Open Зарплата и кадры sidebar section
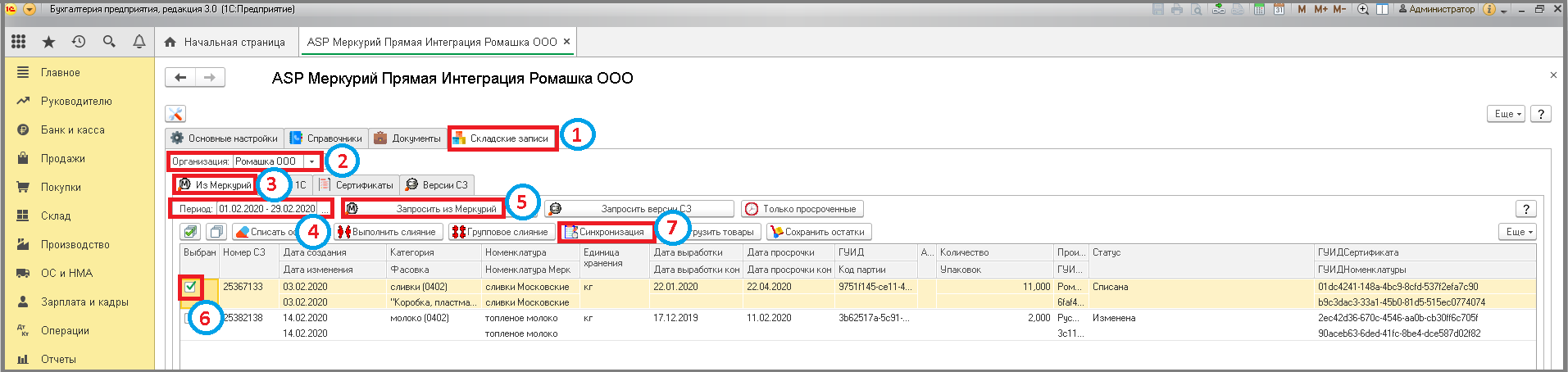1568x372 pixels. click(x=78, y=302)
